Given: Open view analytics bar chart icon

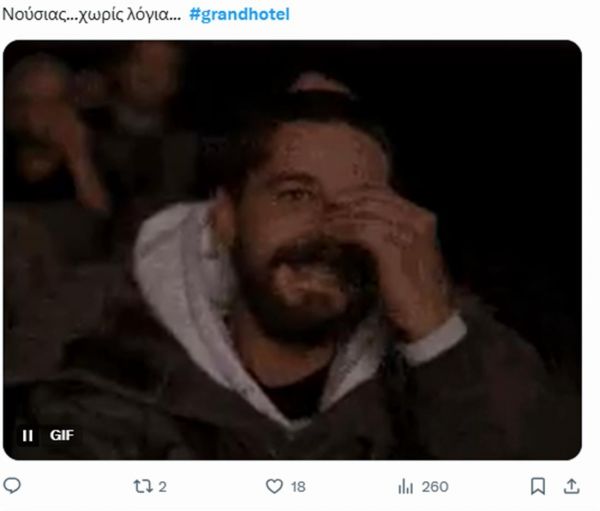Looking at the screenshot, I should (405, 487).
